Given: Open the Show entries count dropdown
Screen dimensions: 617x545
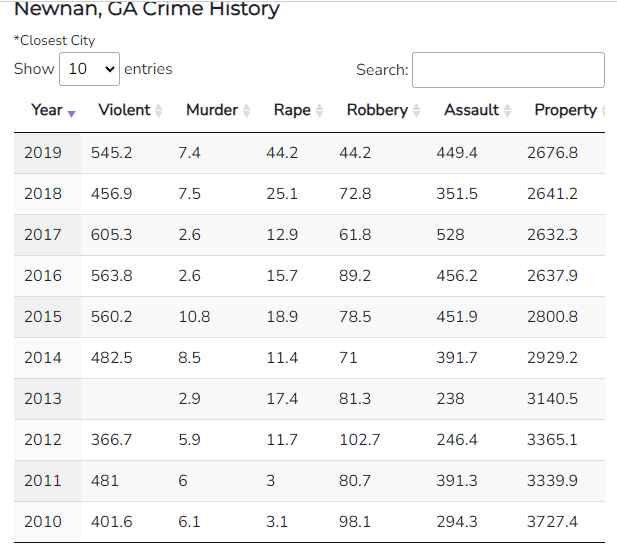Looking at the screenshot, I should click(89, 69).
